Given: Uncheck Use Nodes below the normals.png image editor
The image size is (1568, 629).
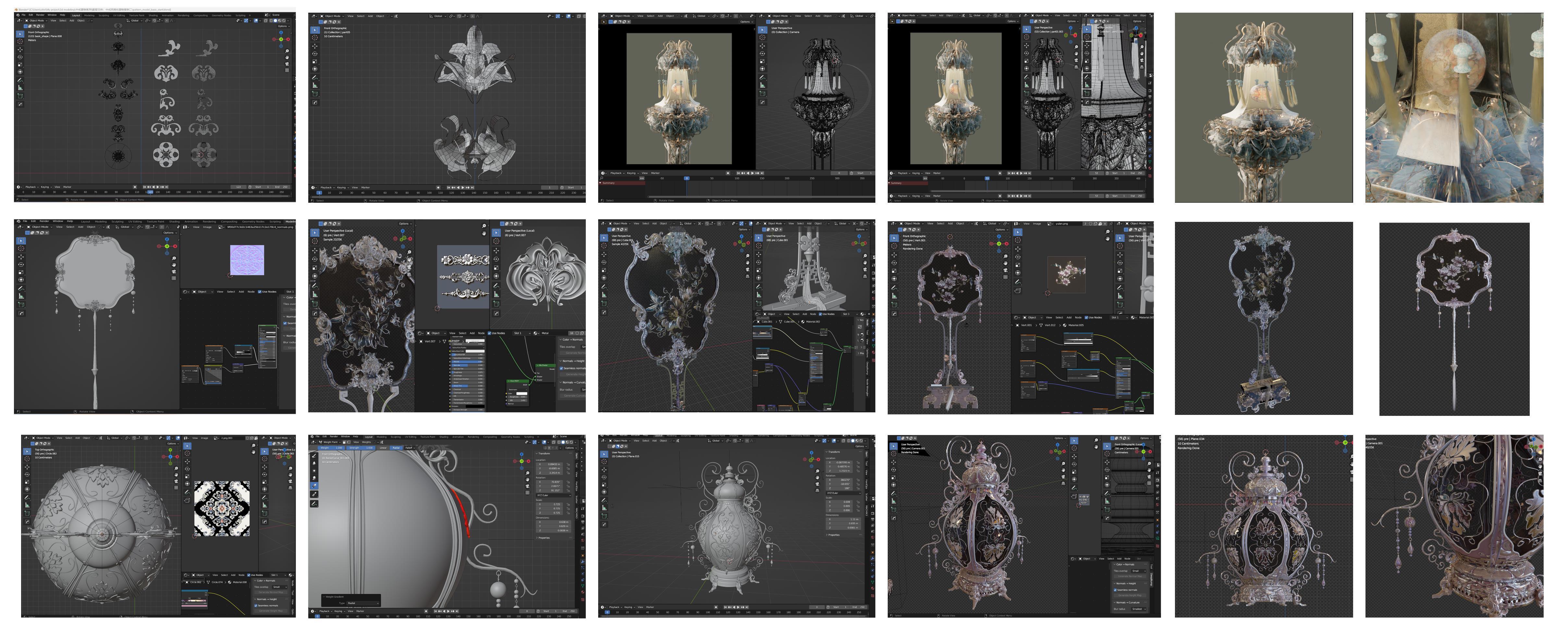Looking at the screenshot, I should [x=260, y=292].
